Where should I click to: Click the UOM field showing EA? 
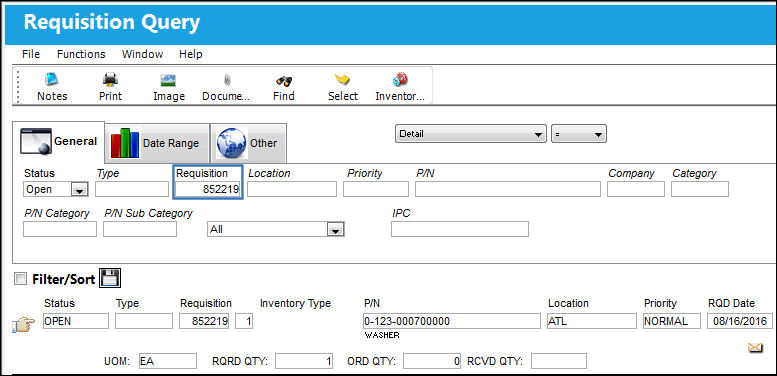[167, 361]
